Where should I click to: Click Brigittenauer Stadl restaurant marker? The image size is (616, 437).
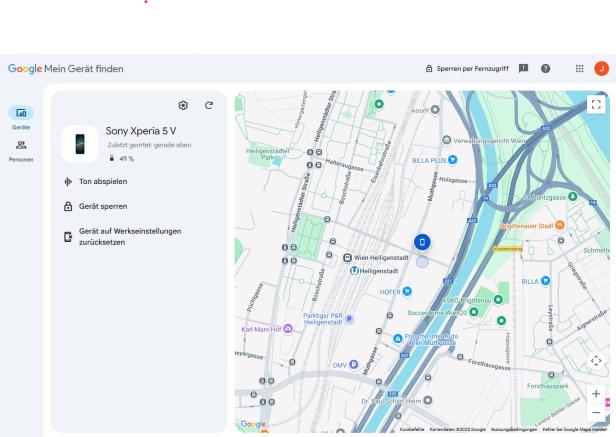tap(560, 226)
